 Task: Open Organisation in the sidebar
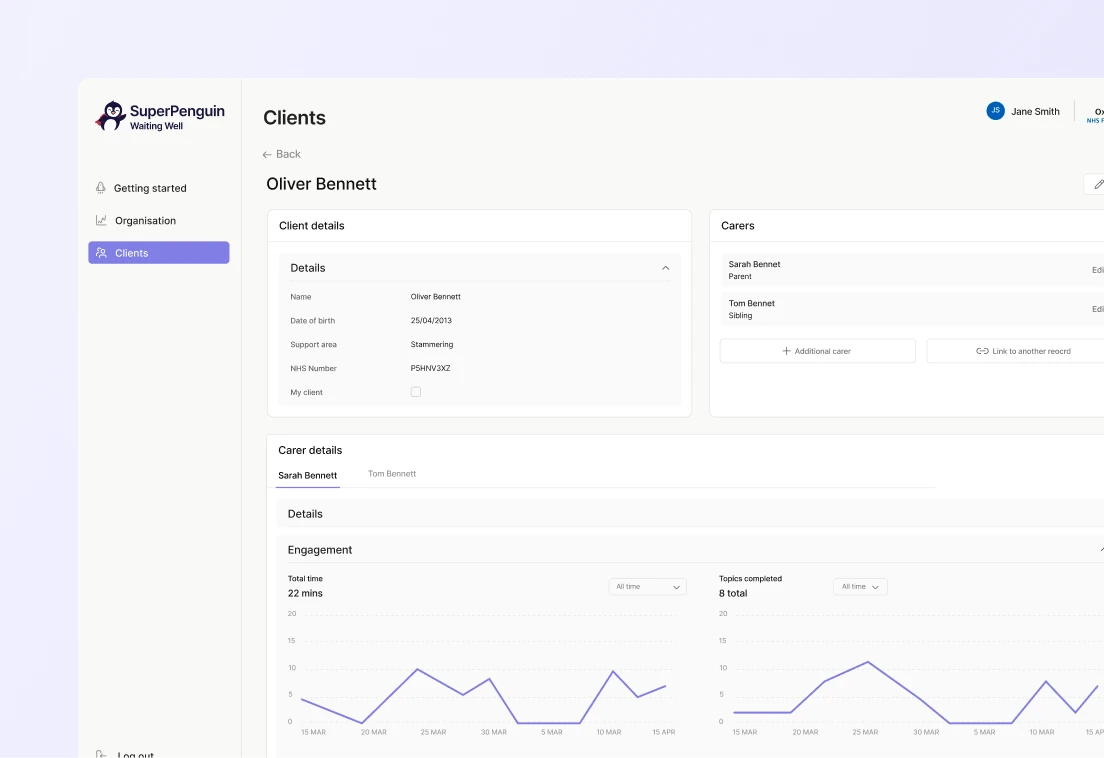(x=158, y=220)
